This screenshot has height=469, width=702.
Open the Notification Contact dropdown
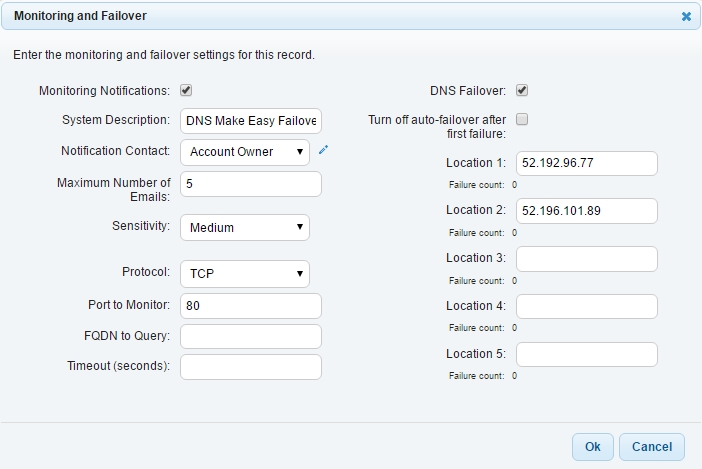245,152
